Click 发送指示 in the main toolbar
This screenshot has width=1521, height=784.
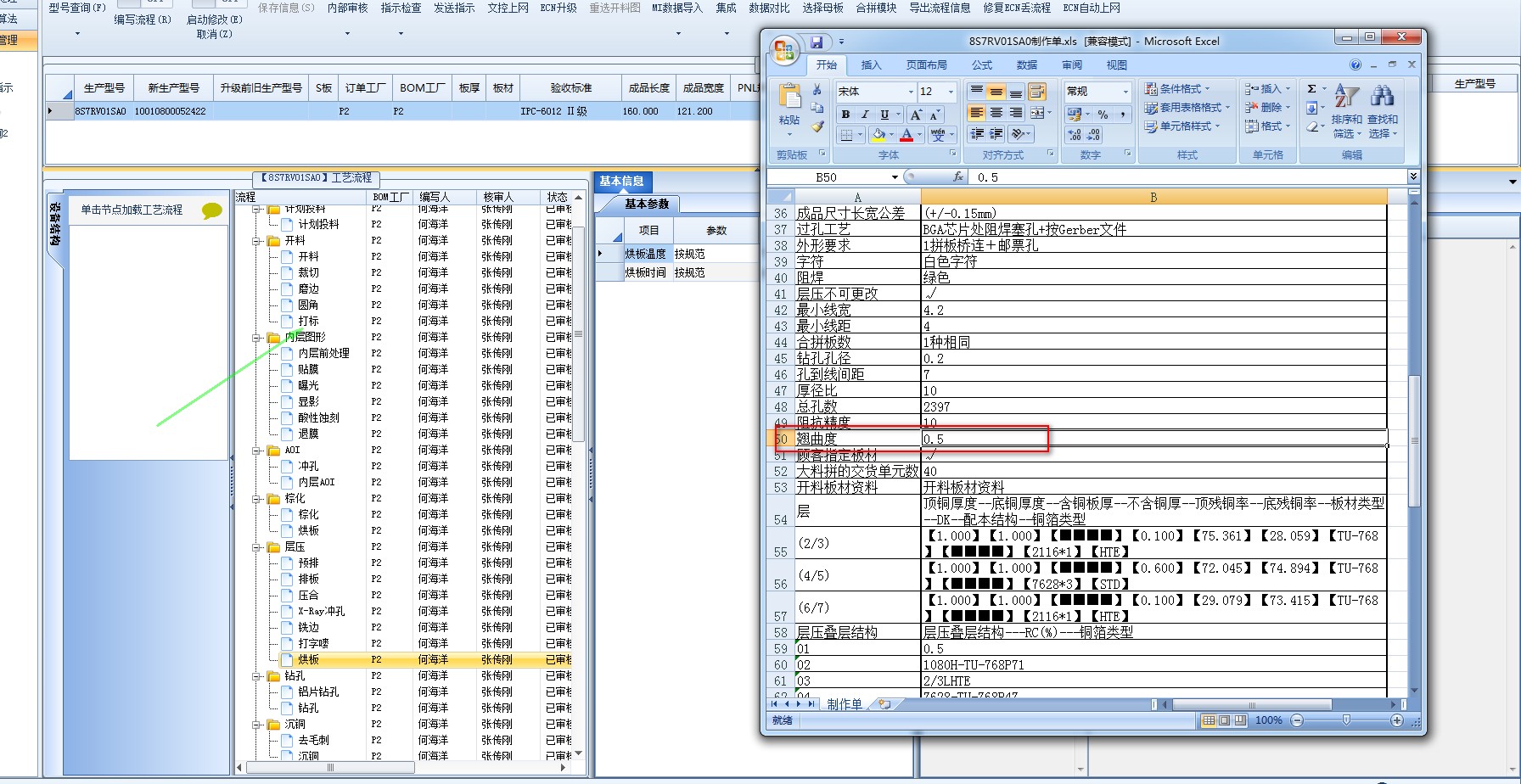(x=454, y=8)
